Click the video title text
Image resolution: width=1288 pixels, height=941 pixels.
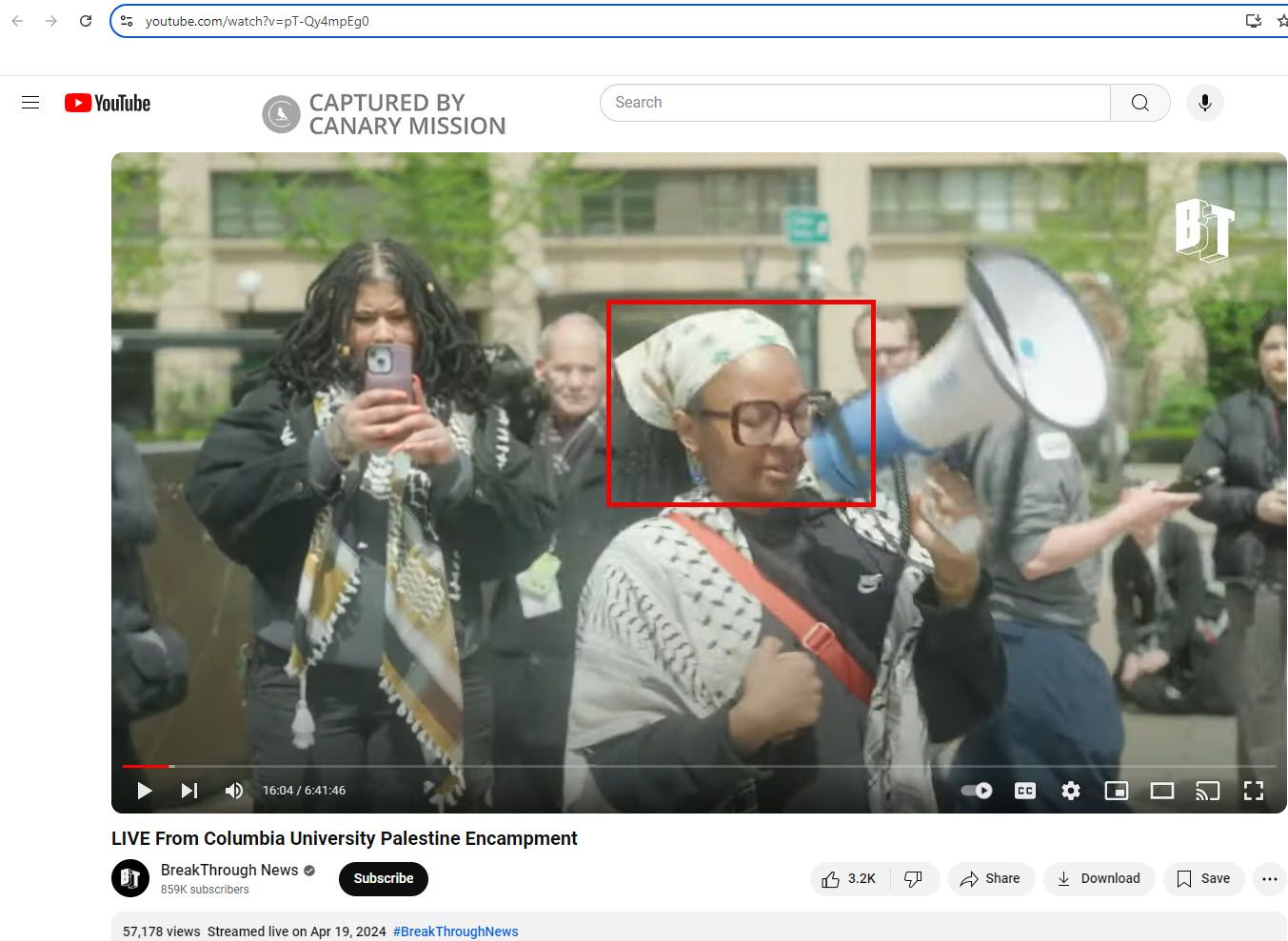[x=345, y=838]
